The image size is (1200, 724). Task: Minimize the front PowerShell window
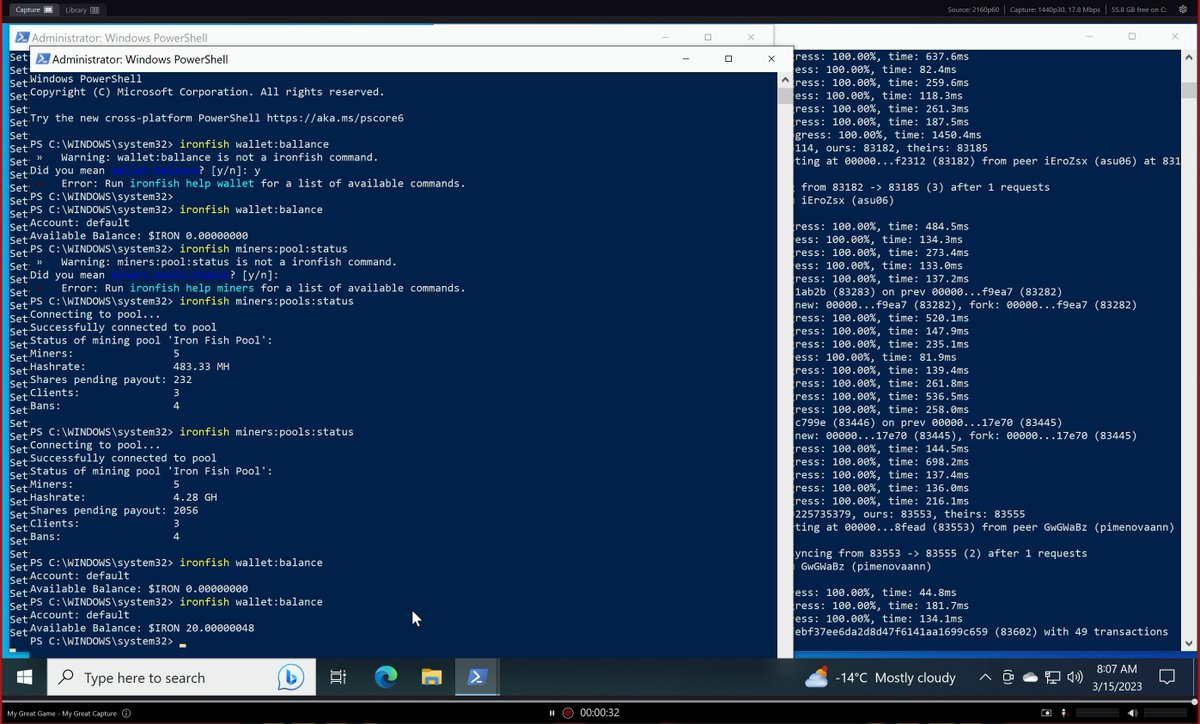(x=685, y=59)
